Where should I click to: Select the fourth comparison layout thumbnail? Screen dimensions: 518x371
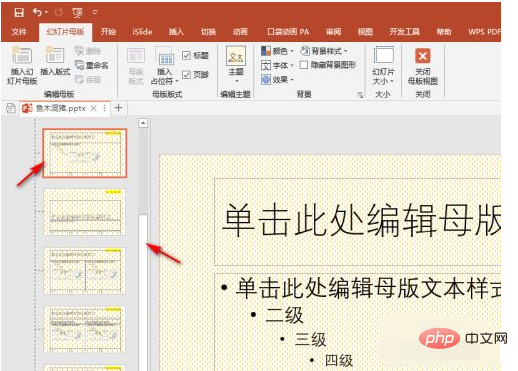coord(85,330)
